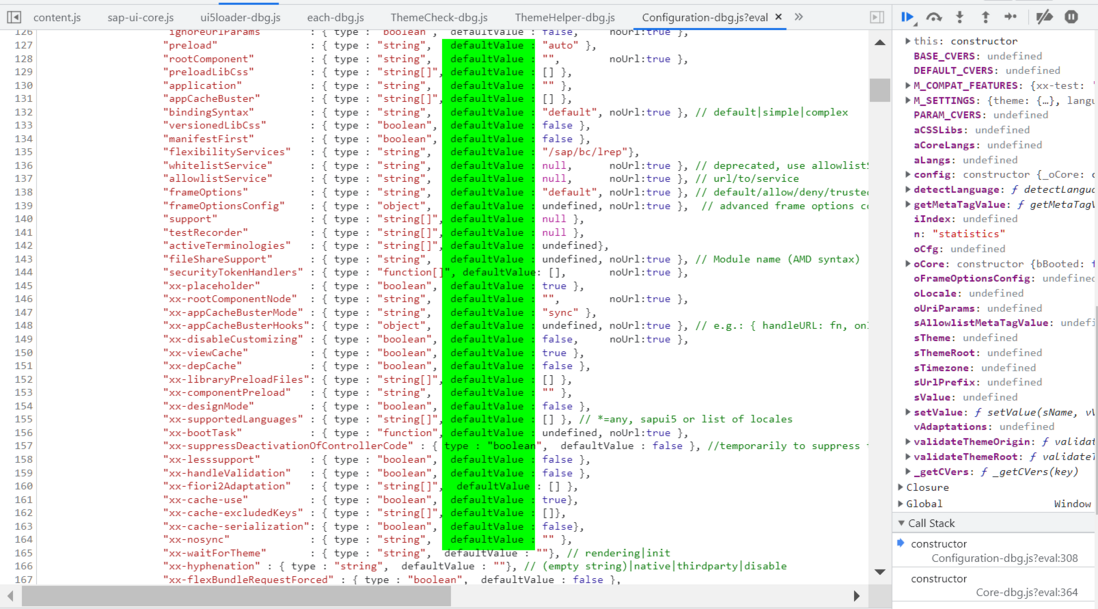Expand the _getCVers function entry
1098x609 pixels.
click(908, 472)
